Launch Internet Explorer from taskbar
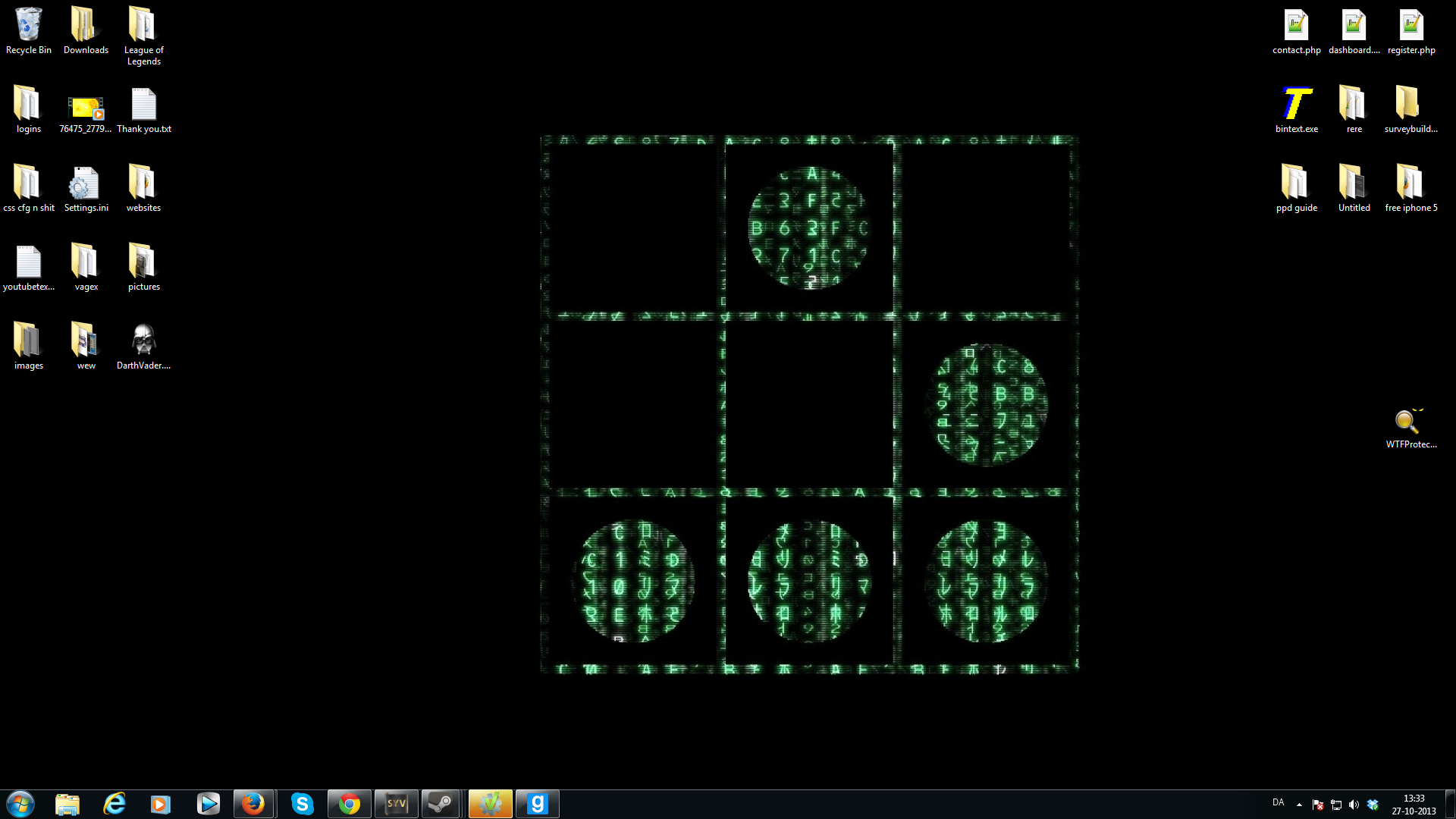Viewport: 1456px width, 819px height. (x=115, y=804)
